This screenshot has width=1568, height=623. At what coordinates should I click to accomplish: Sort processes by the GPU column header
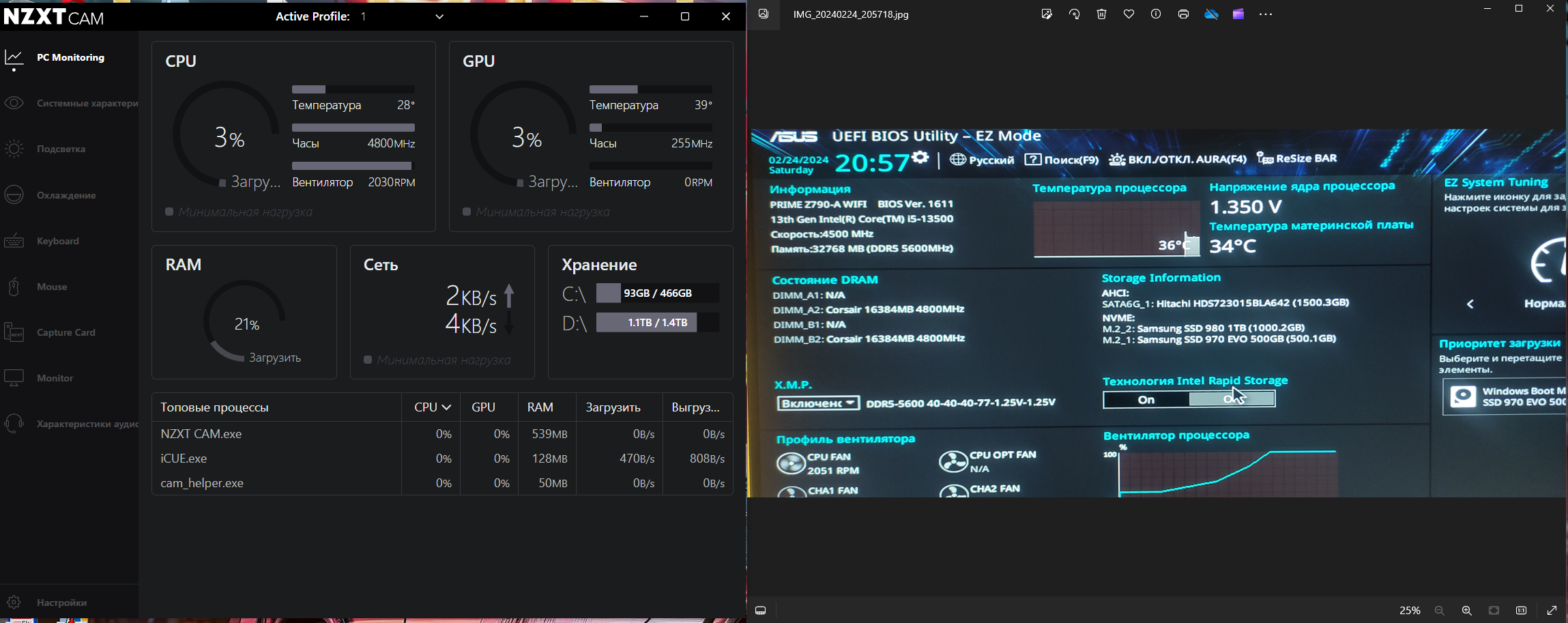tap(483, 407)
